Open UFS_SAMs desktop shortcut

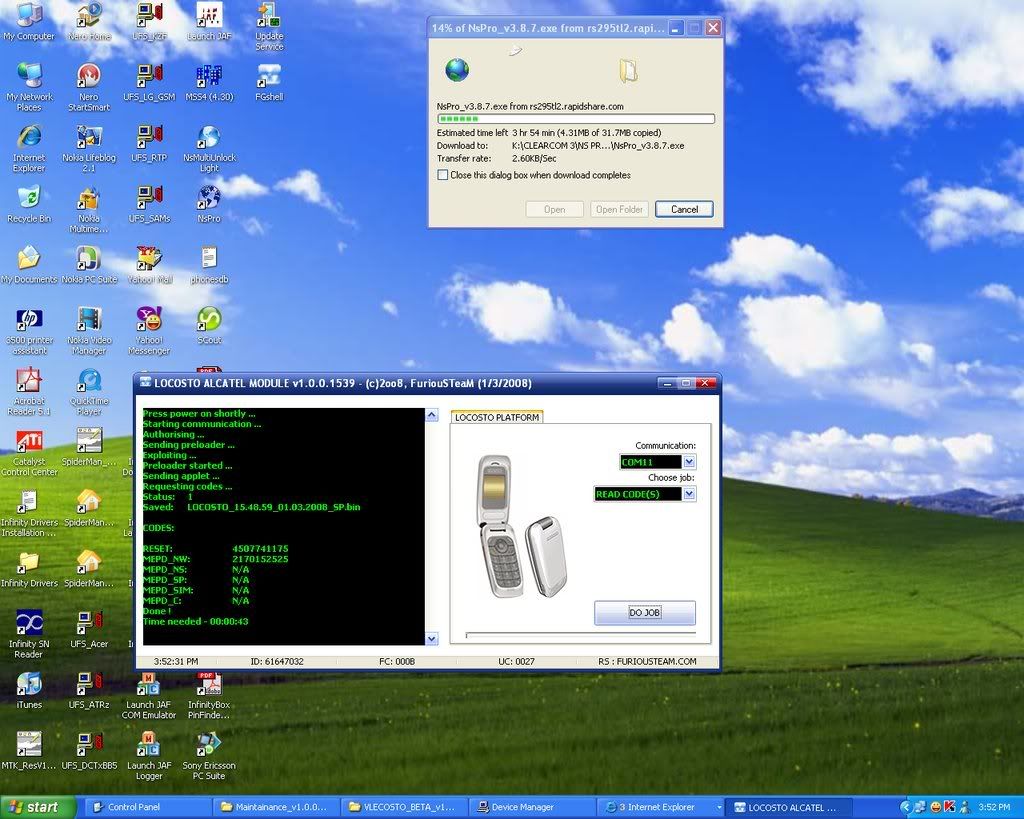click(x=149, y=204)
